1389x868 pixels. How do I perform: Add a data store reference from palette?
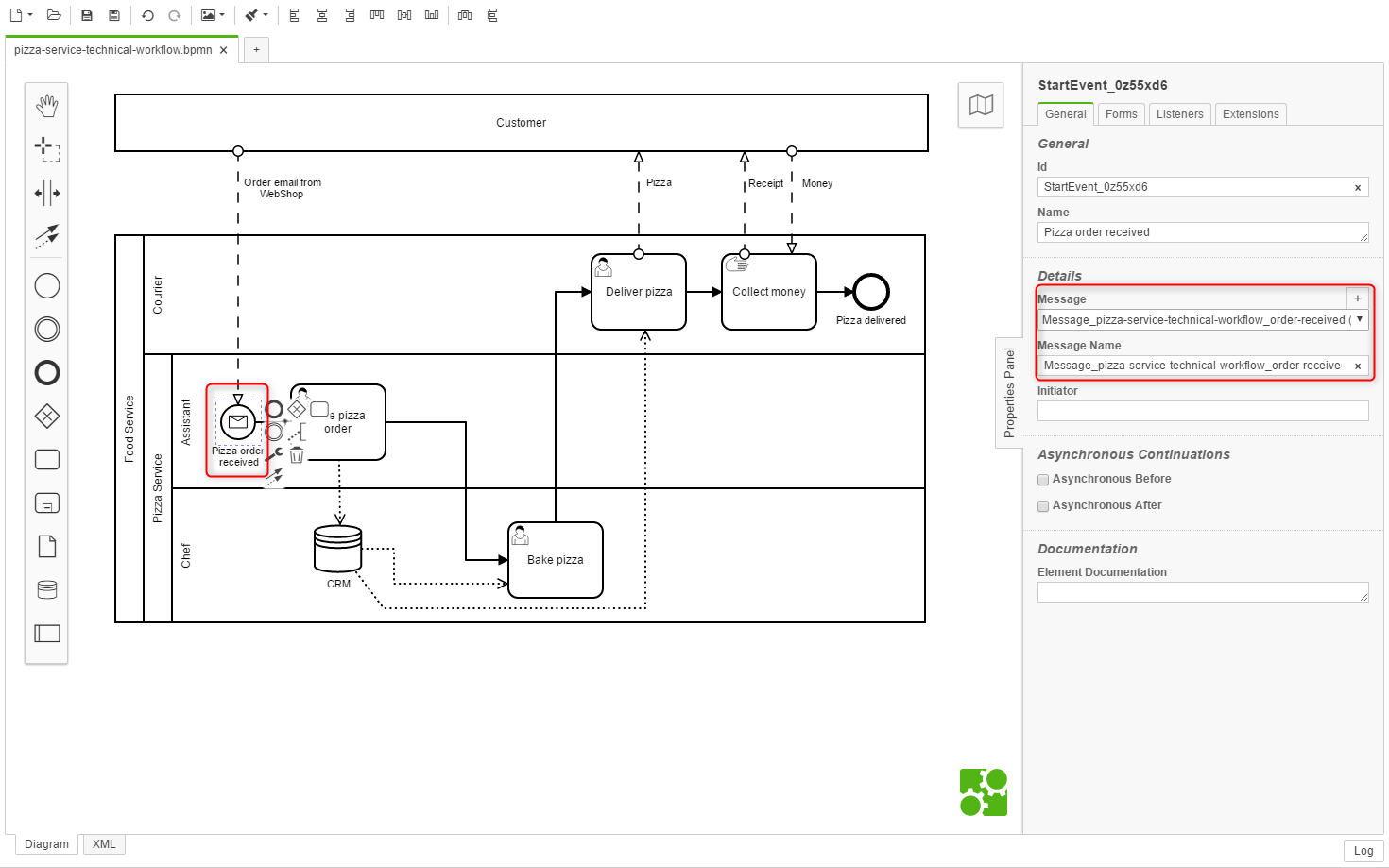click(46, 590)
